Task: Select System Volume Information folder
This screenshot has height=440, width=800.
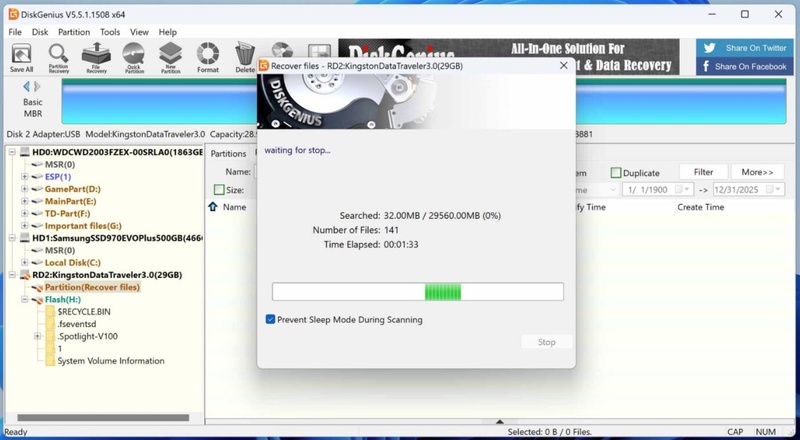Action: [111, 361]
